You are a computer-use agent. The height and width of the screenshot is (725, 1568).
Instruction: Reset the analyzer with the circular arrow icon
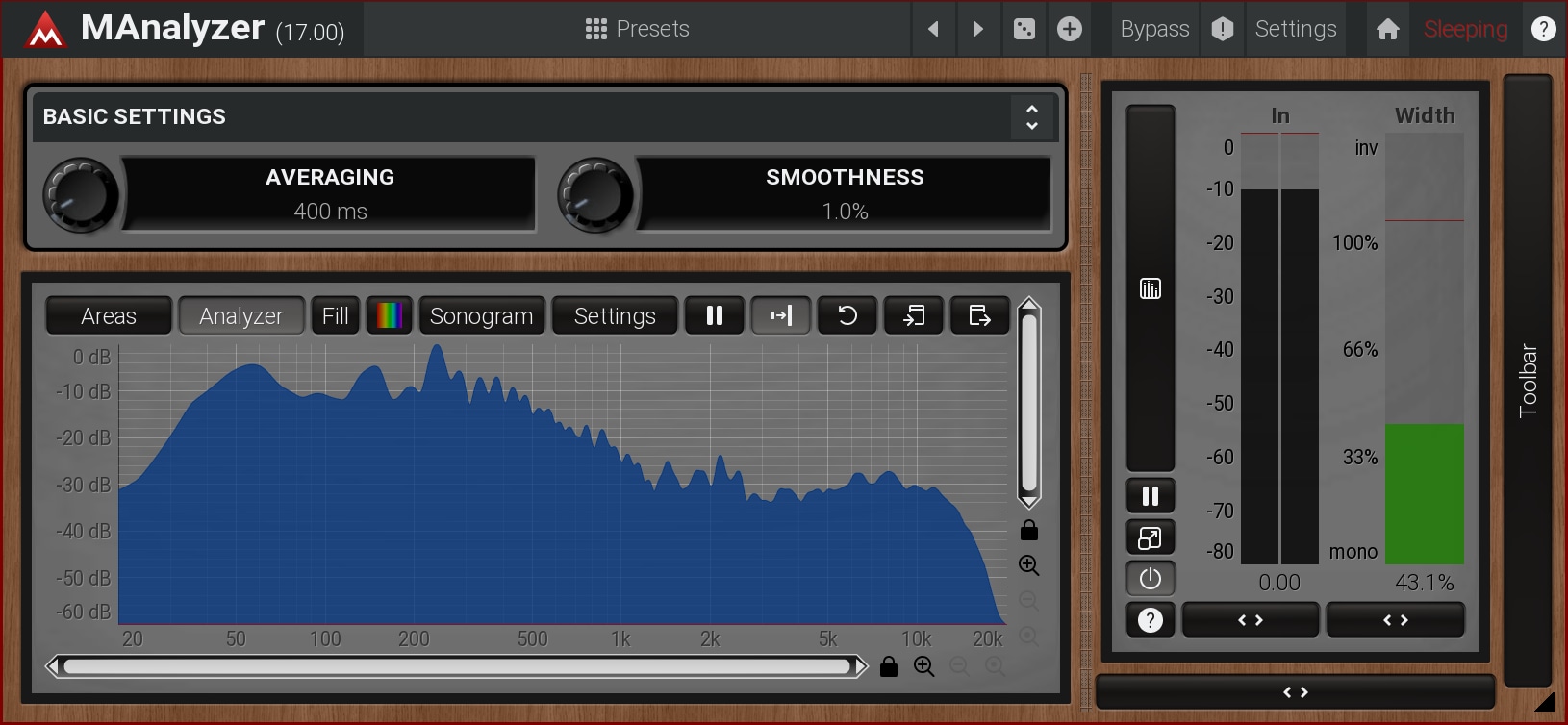point(847,315)
